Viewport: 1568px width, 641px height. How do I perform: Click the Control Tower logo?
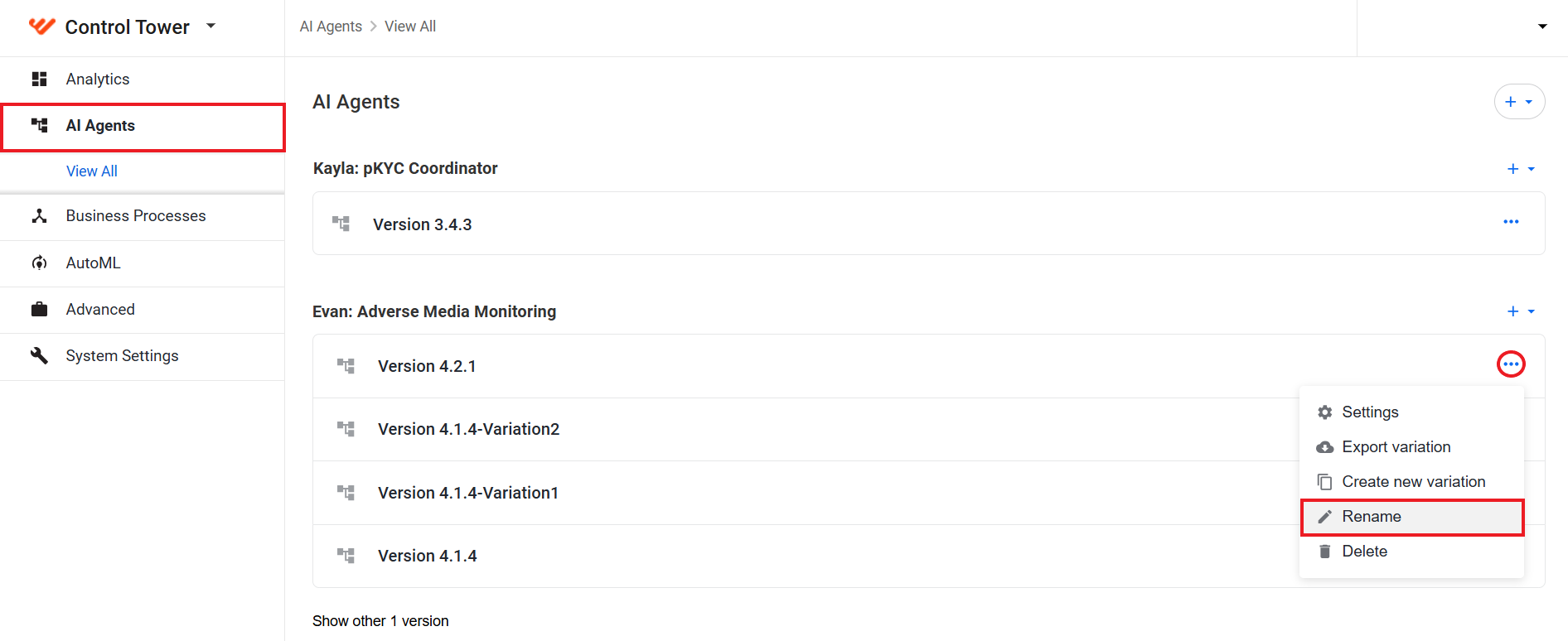coord(41,27)
